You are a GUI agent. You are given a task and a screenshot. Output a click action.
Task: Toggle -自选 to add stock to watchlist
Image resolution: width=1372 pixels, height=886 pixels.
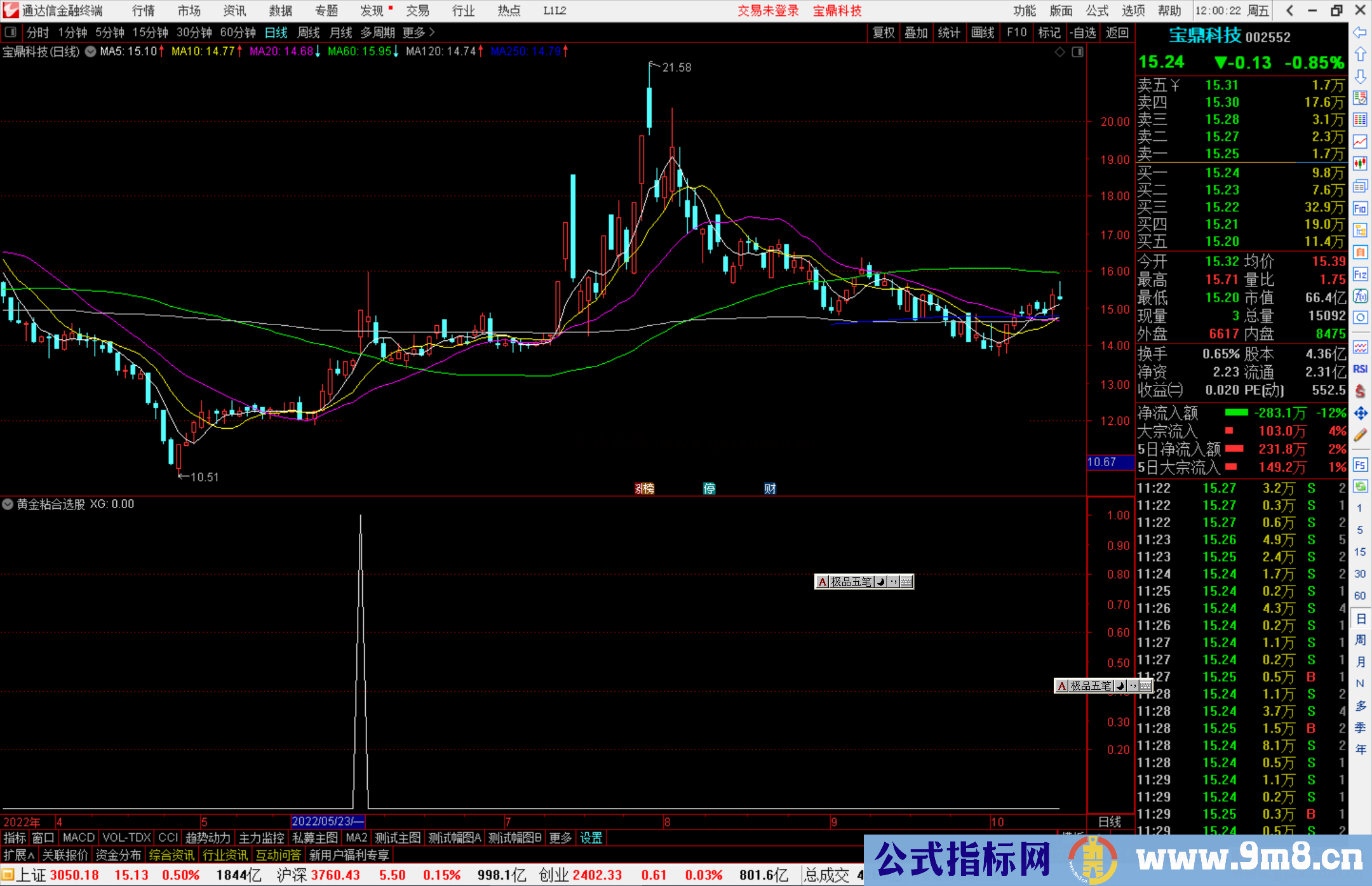click(1084, 32)
